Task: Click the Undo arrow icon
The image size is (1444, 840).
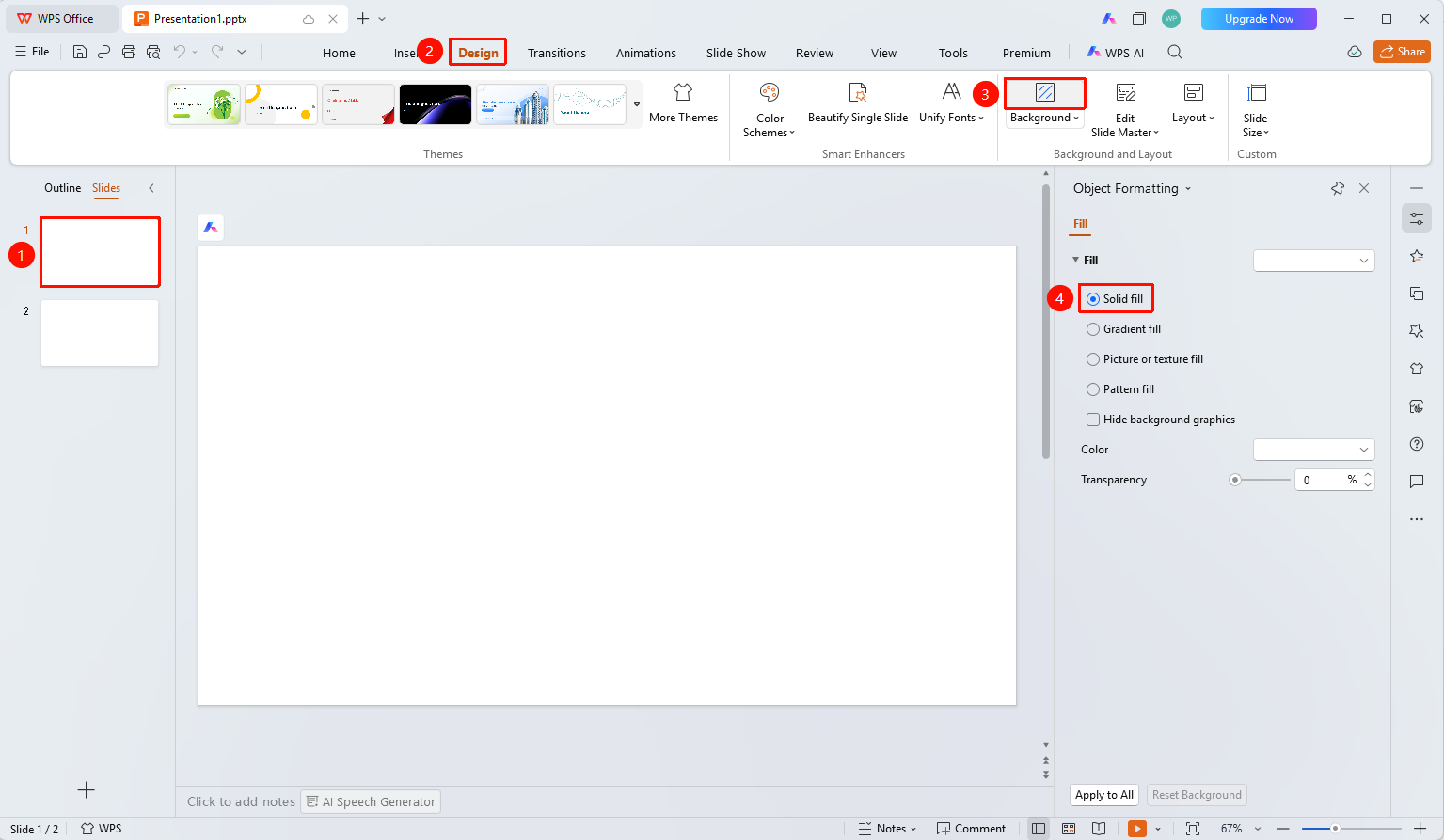Action: [x=180, y=53]
